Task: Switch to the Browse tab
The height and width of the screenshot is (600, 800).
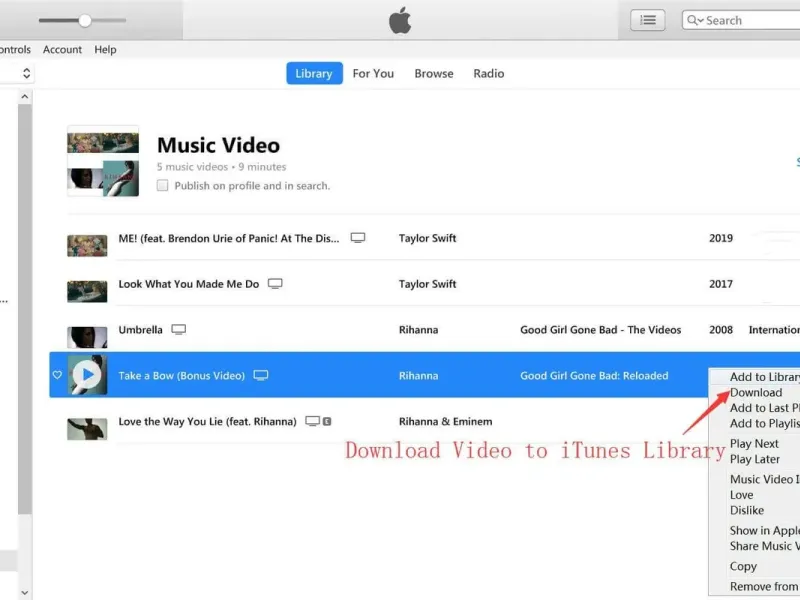Action: [x=434, y=73]
